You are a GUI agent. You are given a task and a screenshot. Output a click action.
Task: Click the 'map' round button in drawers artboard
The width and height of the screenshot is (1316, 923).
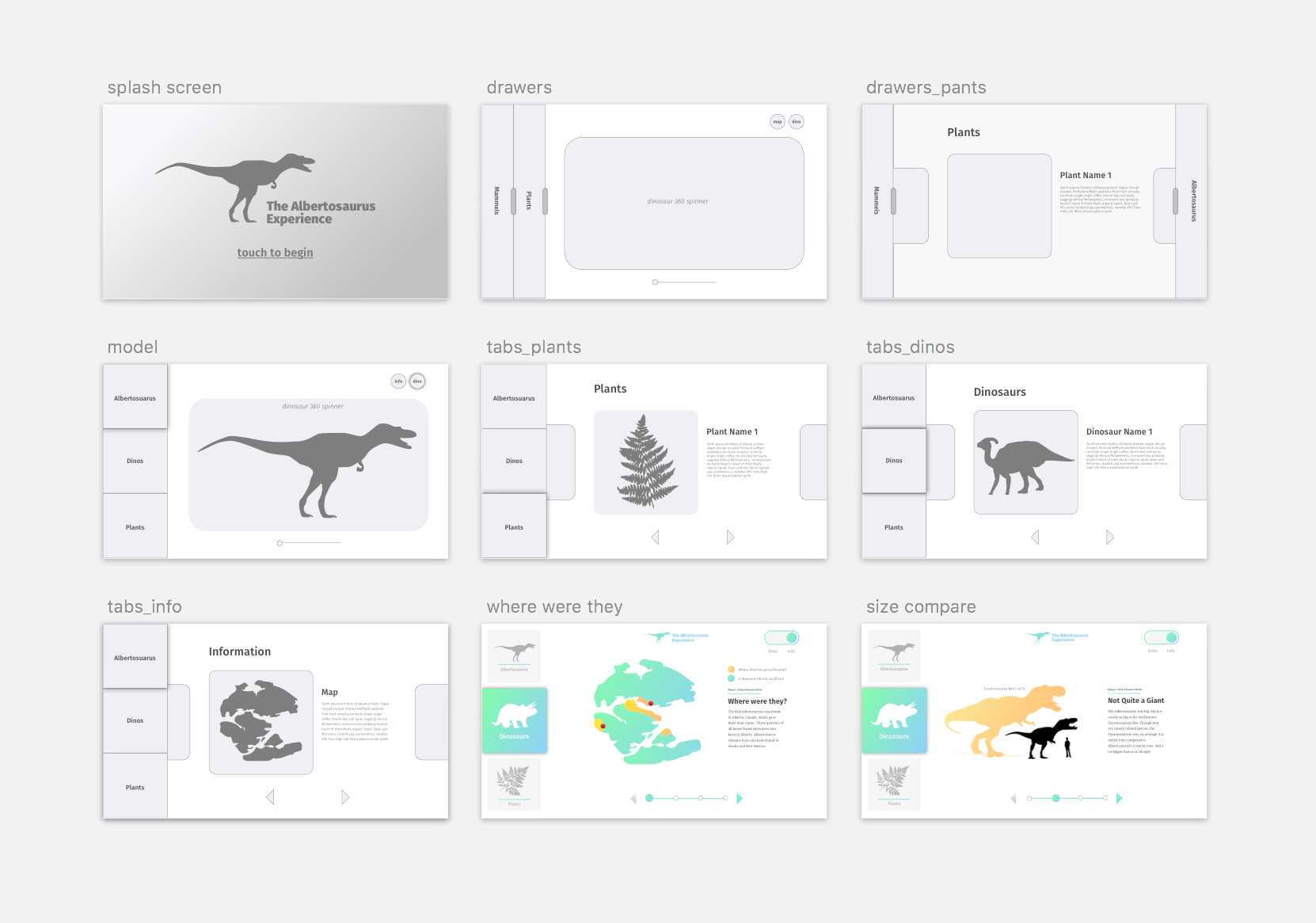click(778, 121)
